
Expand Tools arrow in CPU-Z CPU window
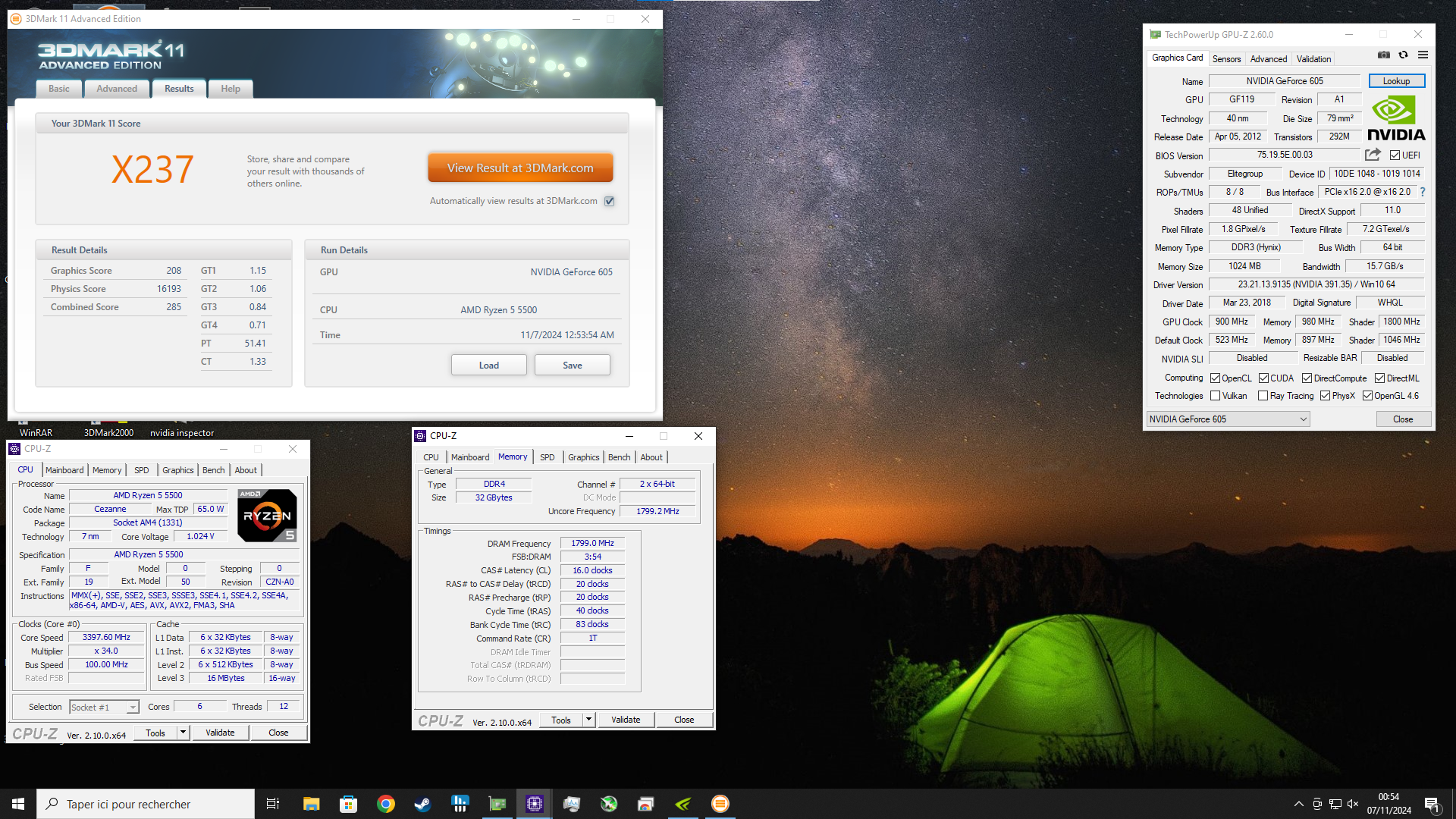[x=183, y=733]
